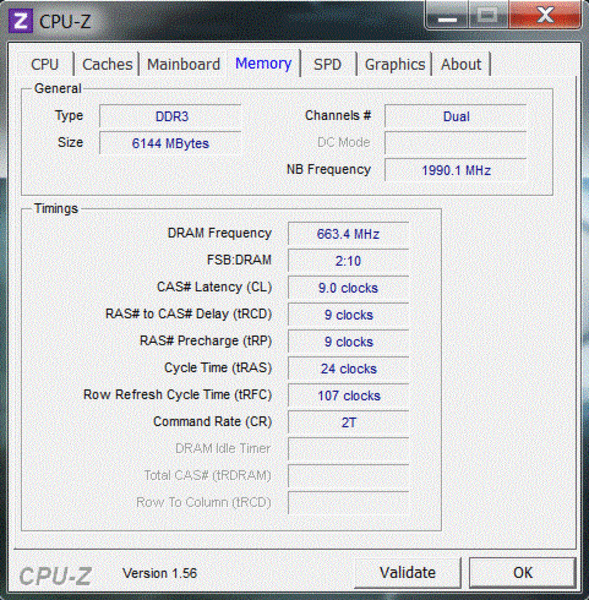Image resolution: width=589 pixels, height=600 pixels.
Task: Select the Memory tab
Action: [263, 63]
